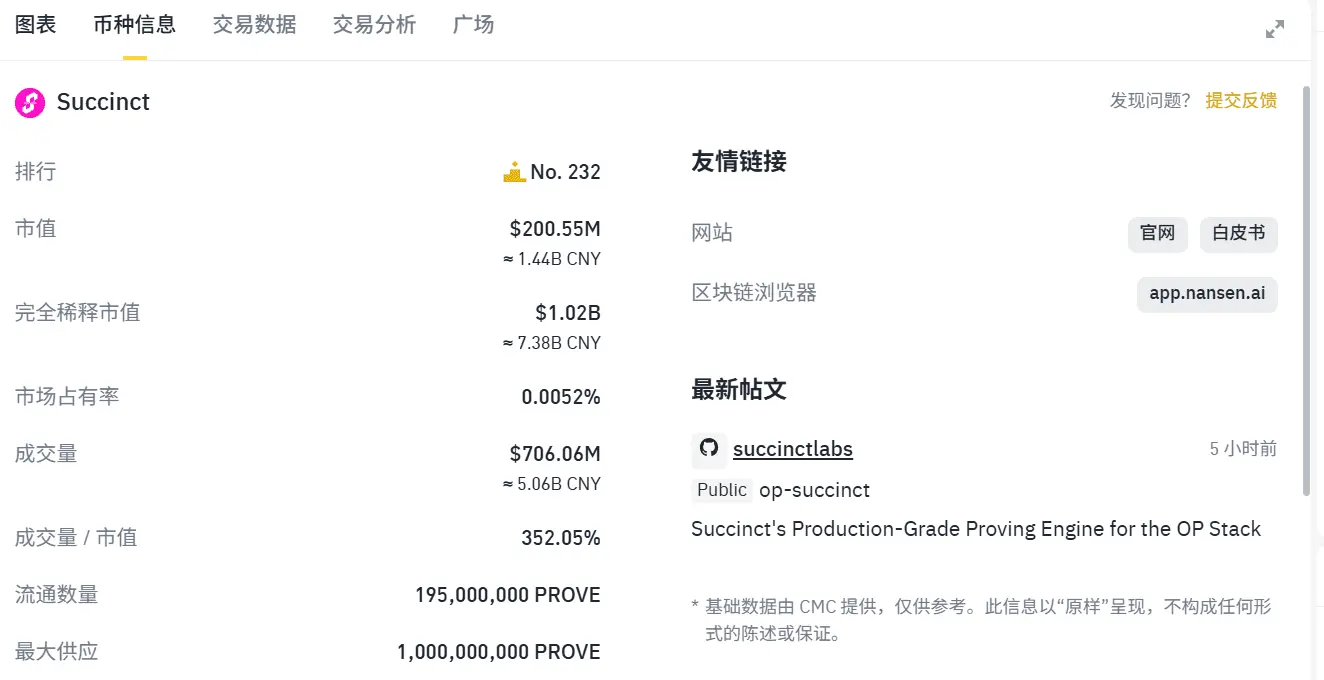Click the market share value 0.0052%
The width and height of the screenshot is (1324, 680).
coord(561,397)
